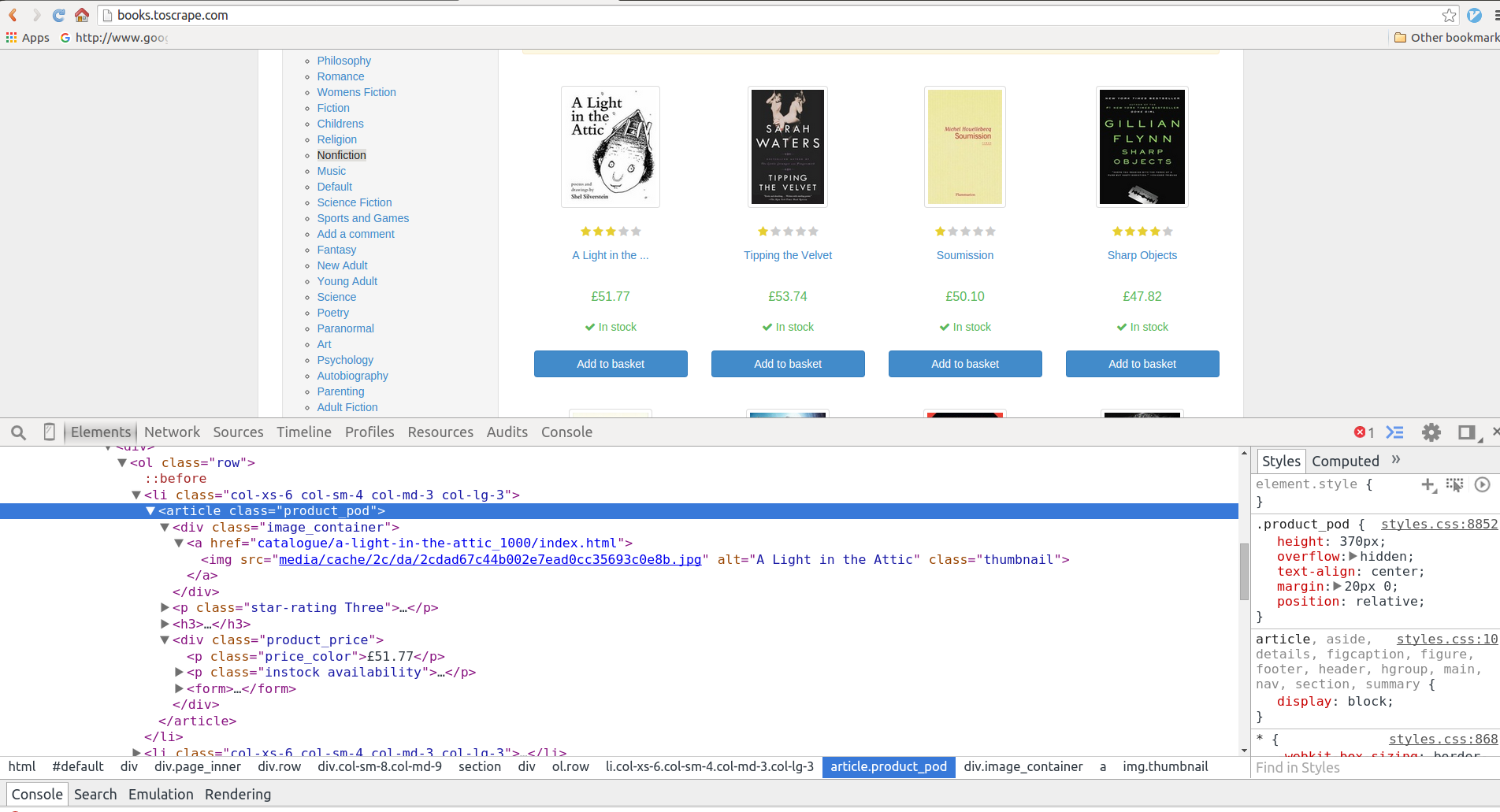Switch to the Computed styles tab

tap(1346, 462)
